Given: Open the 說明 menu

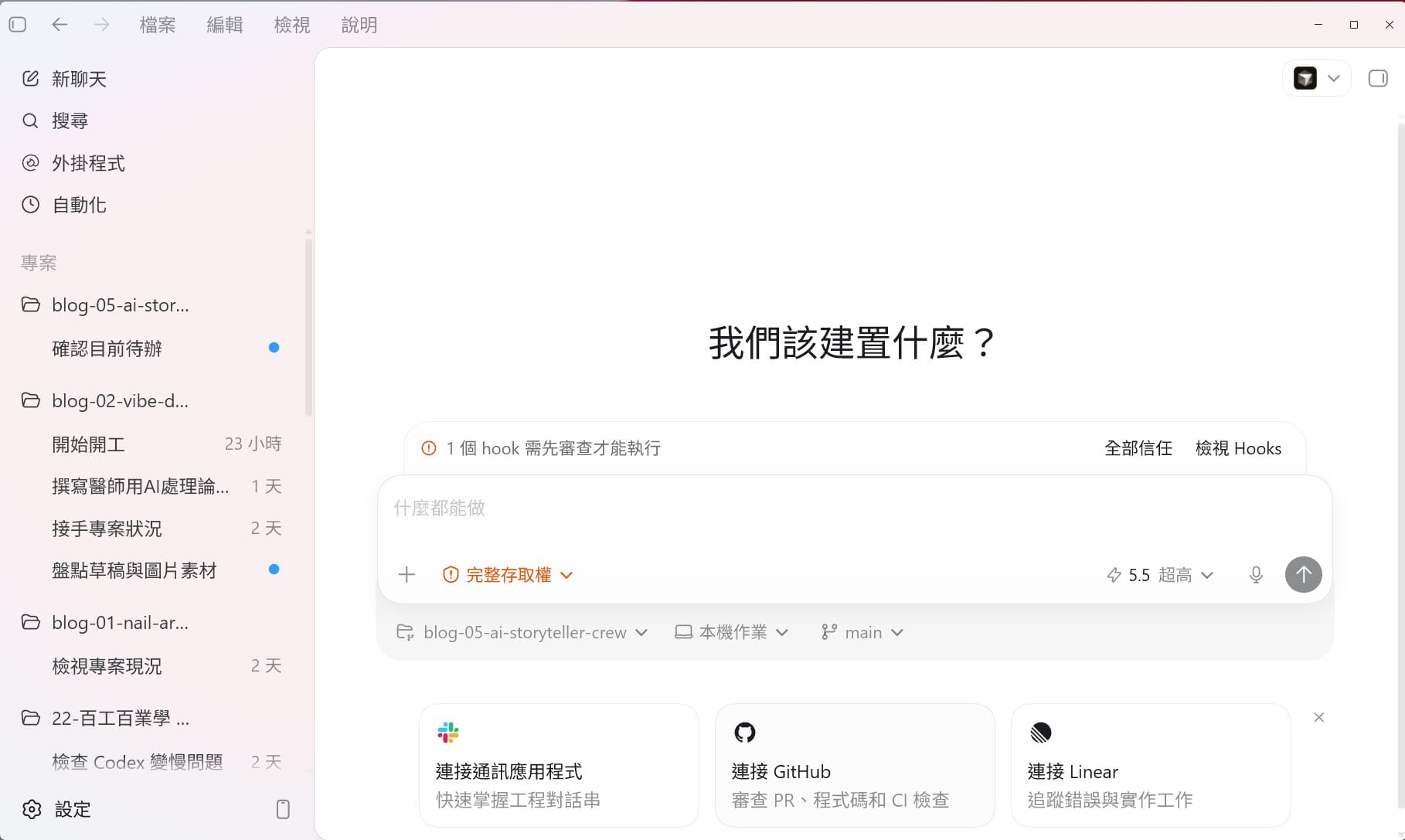Looking at the screenshot, I should click(359, 25).
